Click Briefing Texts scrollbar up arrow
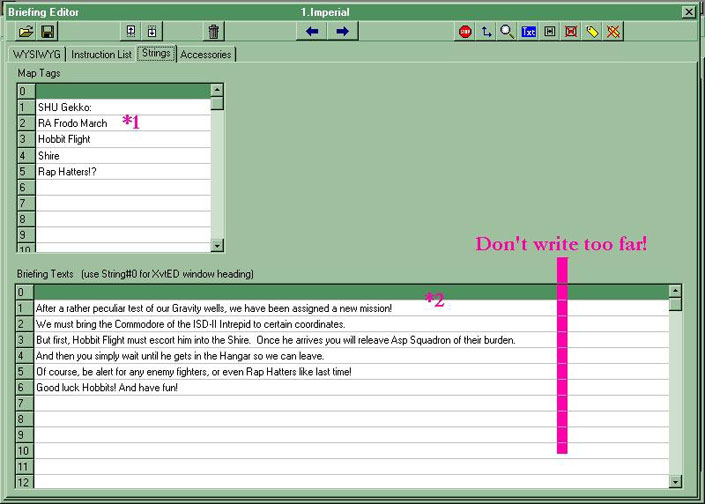Image resolution: width=705 pixels, height=504 pixels. tap(675, 291)
